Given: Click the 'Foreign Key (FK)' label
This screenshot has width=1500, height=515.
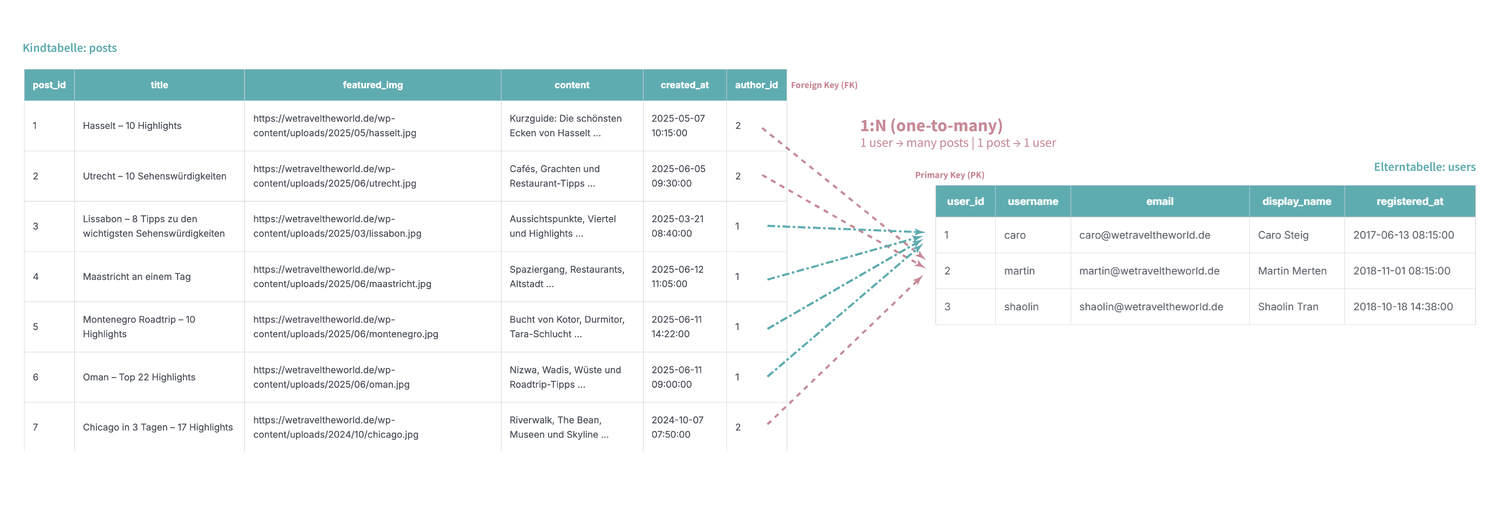Looking at the screenshot, I should click(x=824, y=85).
